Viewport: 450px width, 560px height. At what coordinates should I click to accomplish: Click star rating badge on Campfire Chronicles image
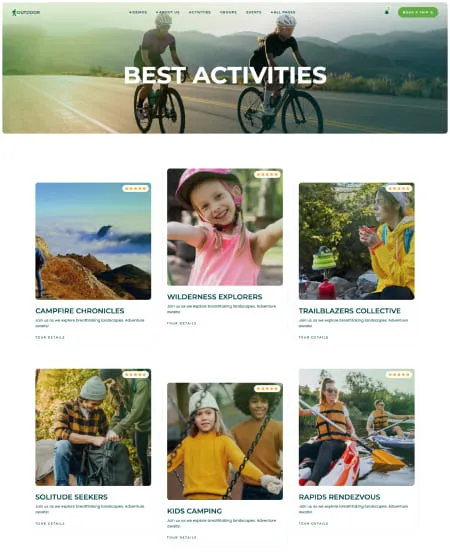click(x=135, y=189)
